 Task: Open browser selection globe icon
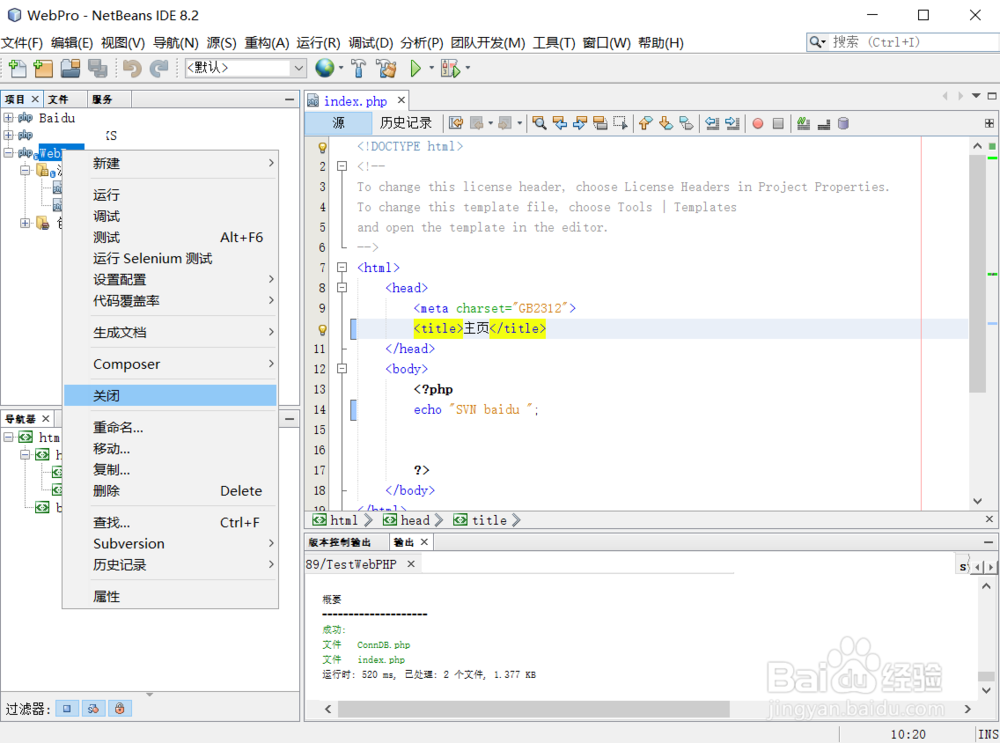pyautogui.click(x=325, y=68)
